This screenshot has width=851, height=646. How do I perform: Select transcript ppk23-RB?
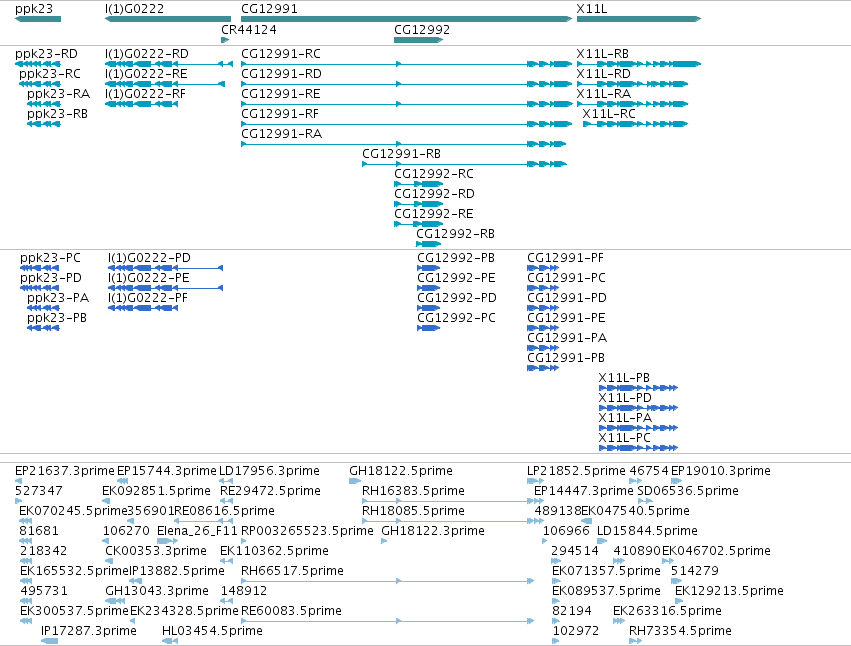(43, 124)
